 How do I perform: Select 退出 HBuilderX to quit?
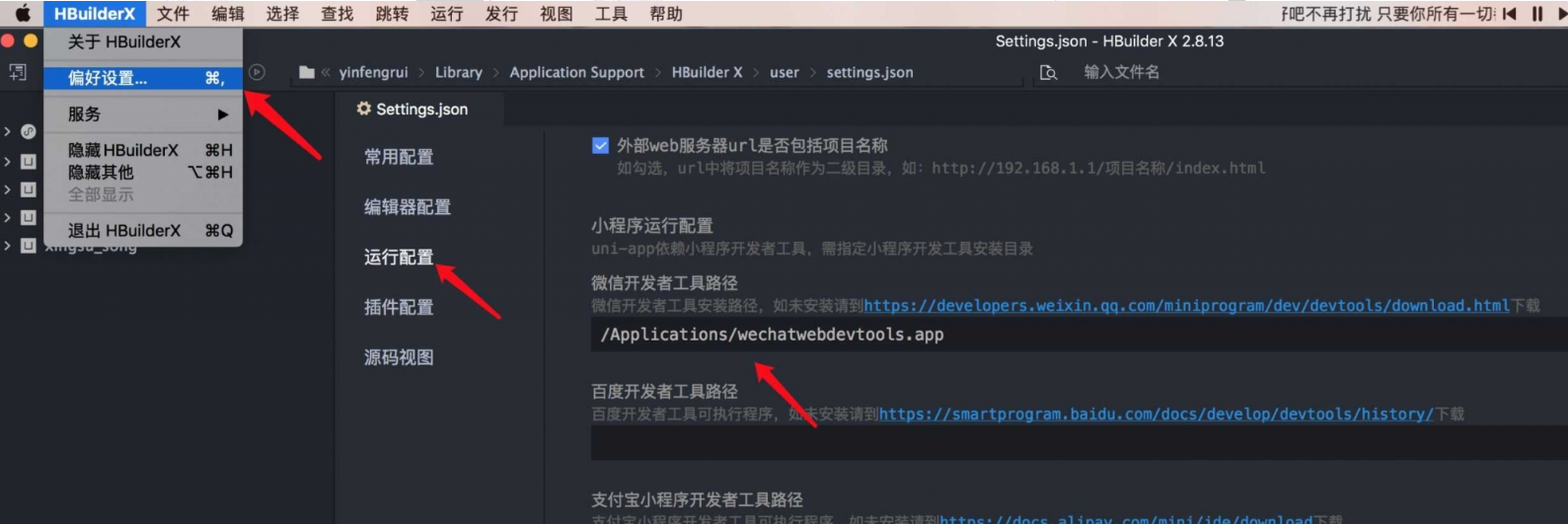click(x=143, y=231)
